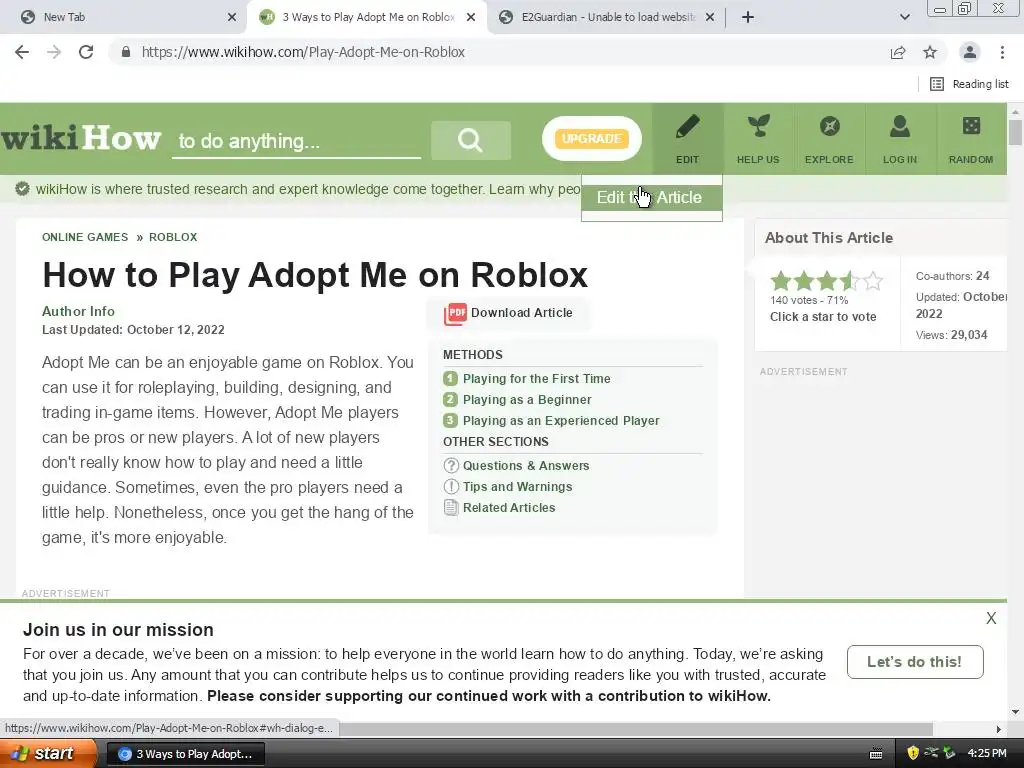The image size is (1024, 768).
Task: Click the UPGRADE button
Action: tap(592, 138)
